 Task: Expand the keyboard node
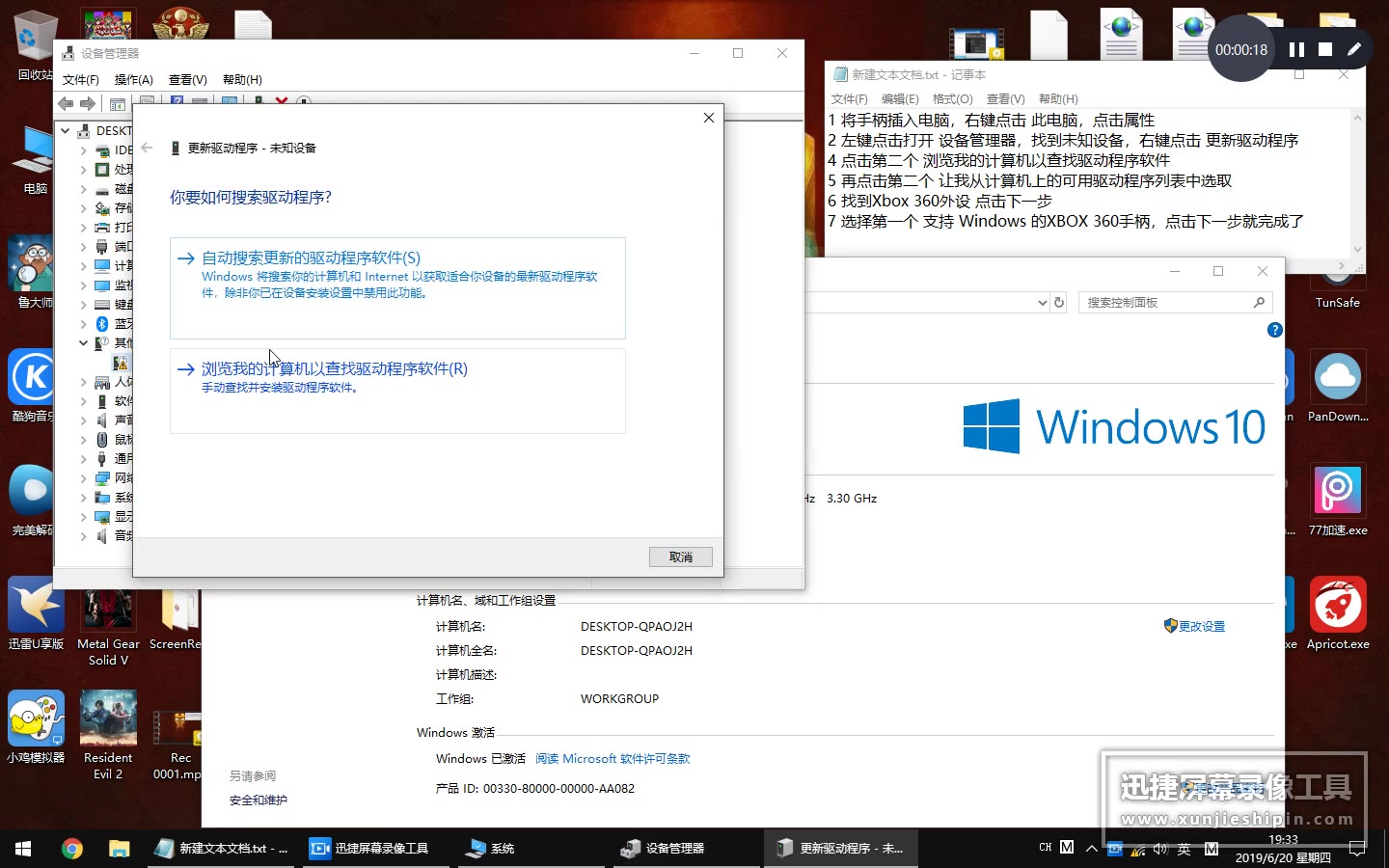click(x=83, y=305)
